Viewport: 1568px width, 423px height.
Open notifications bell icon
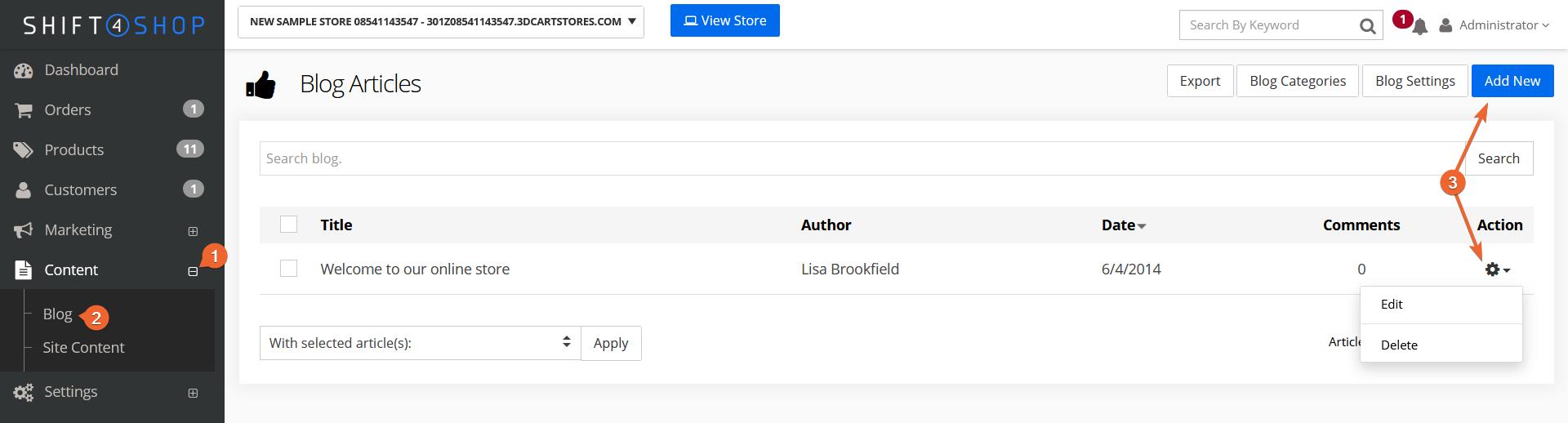click(1420, 27)
